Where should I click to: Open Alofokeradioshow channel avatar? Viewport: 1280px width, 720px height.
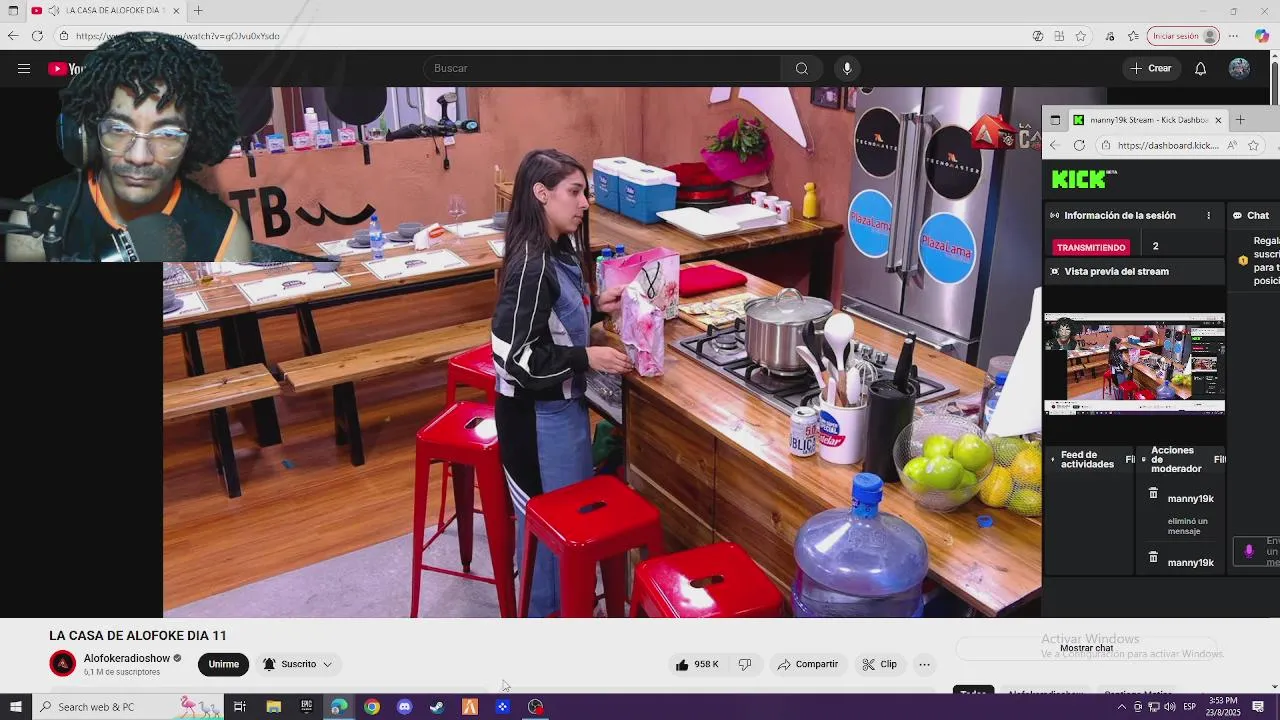63,663
